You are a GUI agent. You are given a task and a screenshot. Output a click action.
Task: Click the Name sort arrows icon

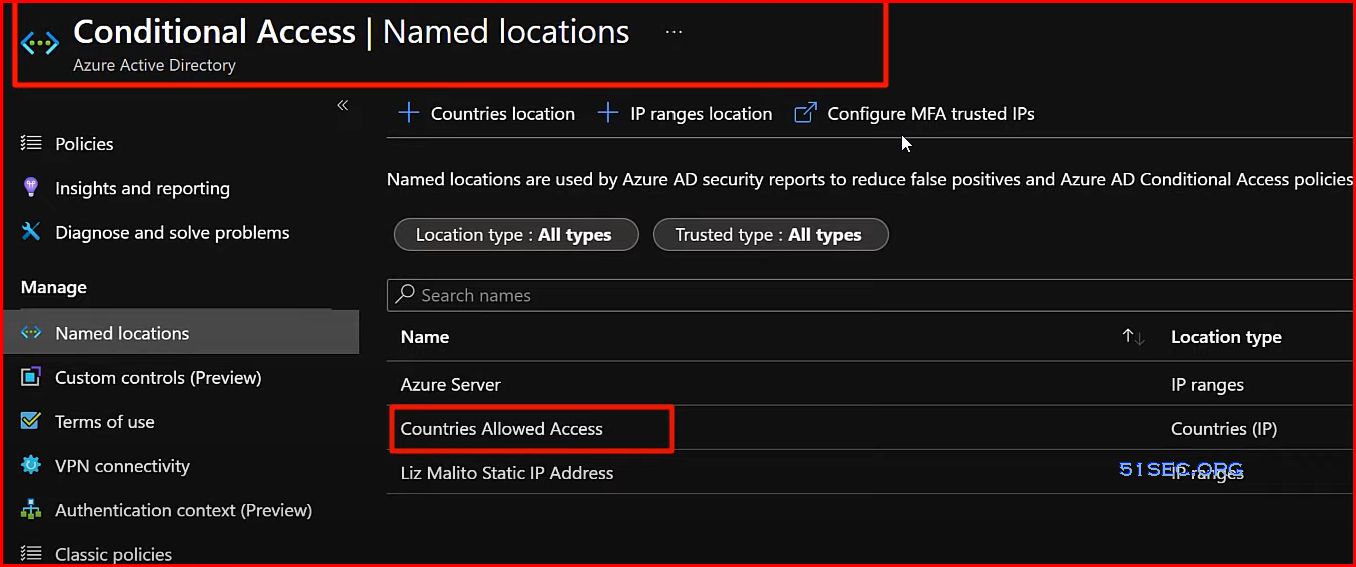[x=1133, y=337]
